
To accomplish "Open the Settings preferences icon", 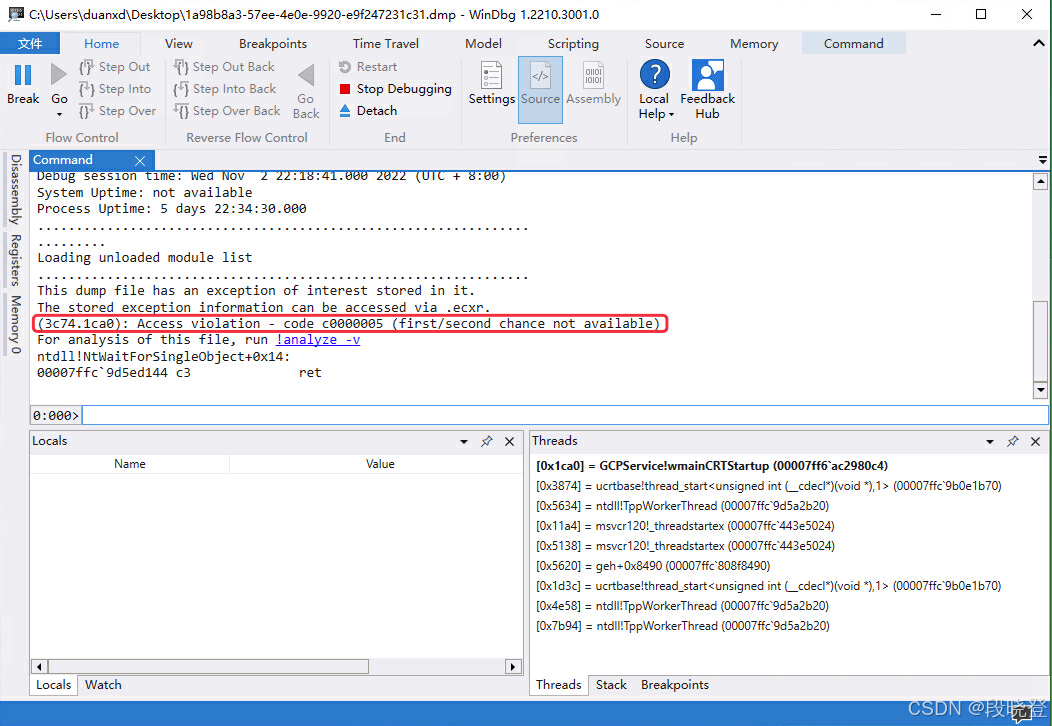I will (491, 75).
